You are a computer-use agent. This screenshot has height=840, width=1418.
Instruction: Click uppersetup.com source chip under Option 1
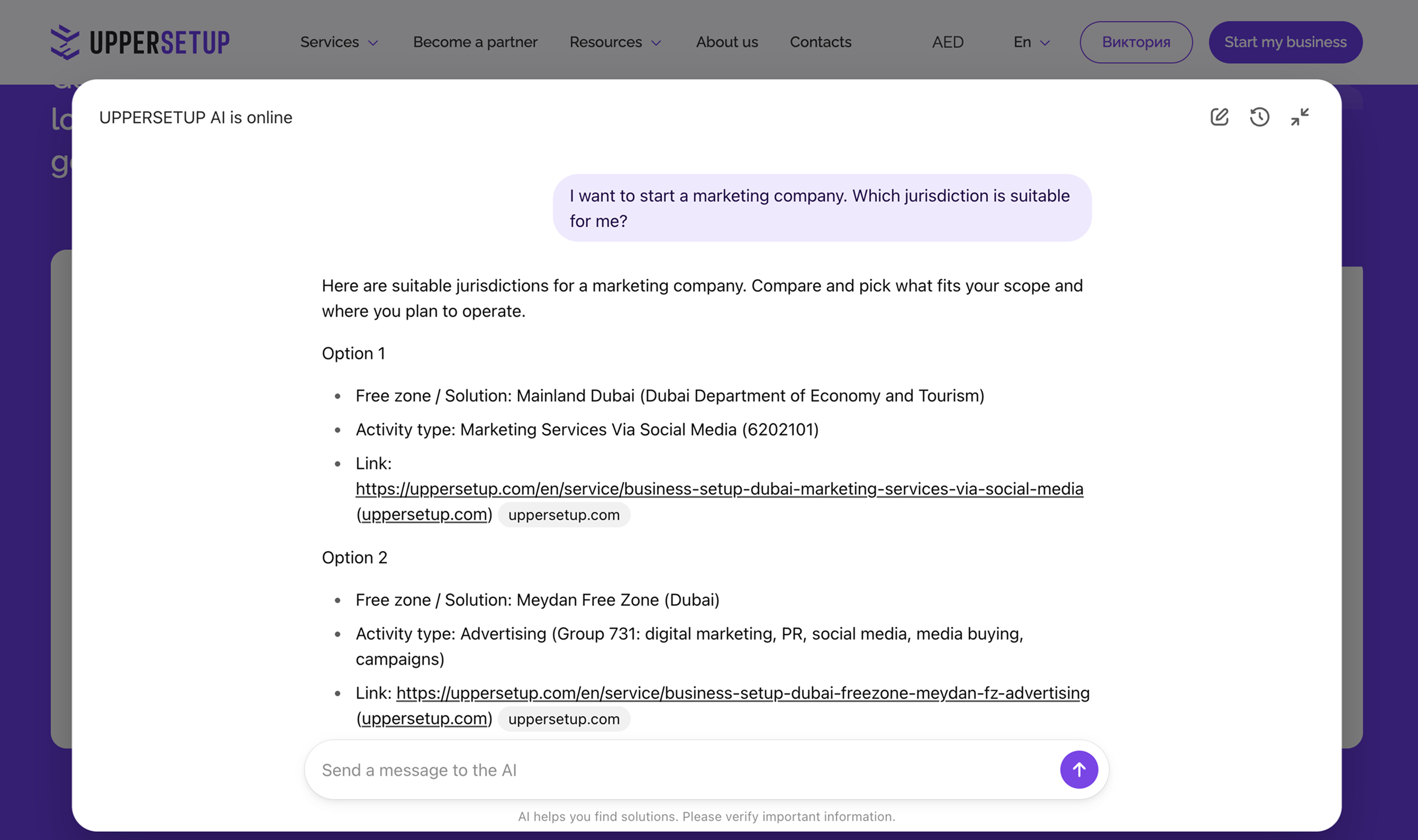(563, 515)
